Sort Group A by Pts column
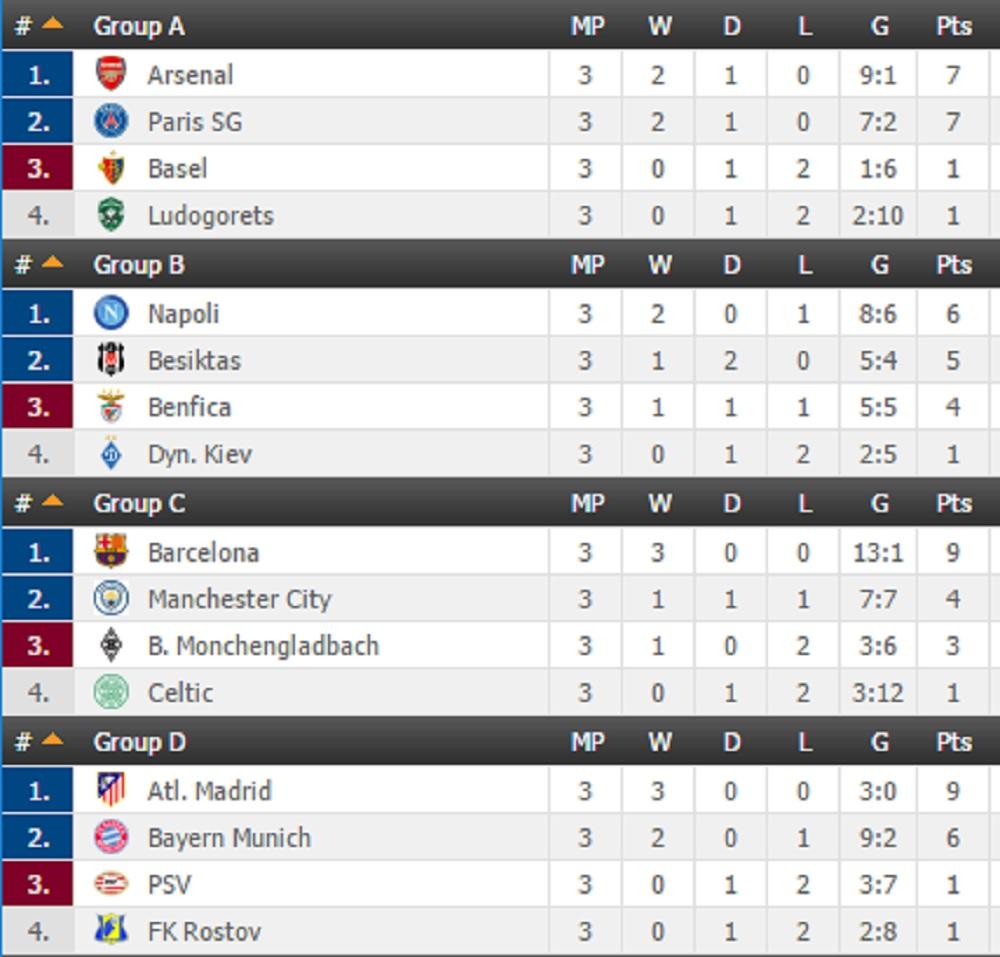Image resolution: width=1000 pixels, height=957 pixels. tap(953, 26)
